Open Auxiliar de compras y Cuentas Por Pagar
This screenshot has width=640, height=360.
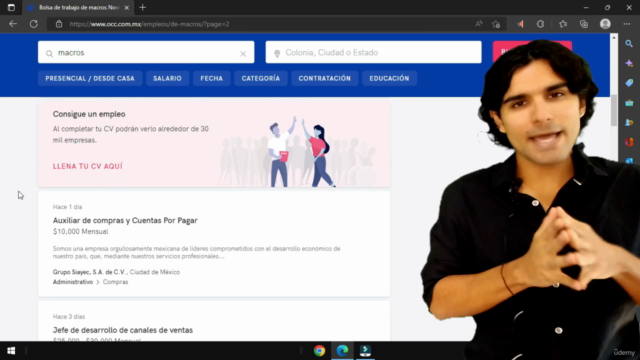[125, 220]
